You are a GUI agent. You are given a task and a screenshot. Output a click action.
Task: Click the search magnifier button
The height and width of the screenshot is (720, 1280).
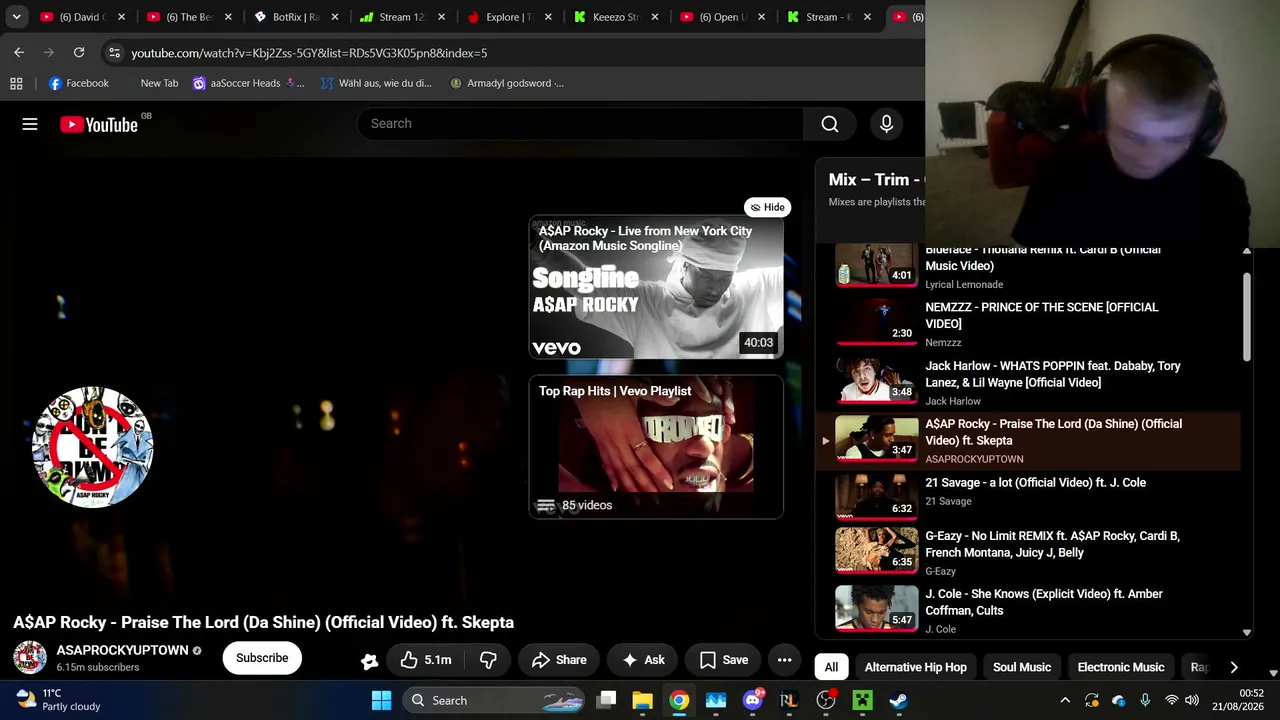point(830,124)
